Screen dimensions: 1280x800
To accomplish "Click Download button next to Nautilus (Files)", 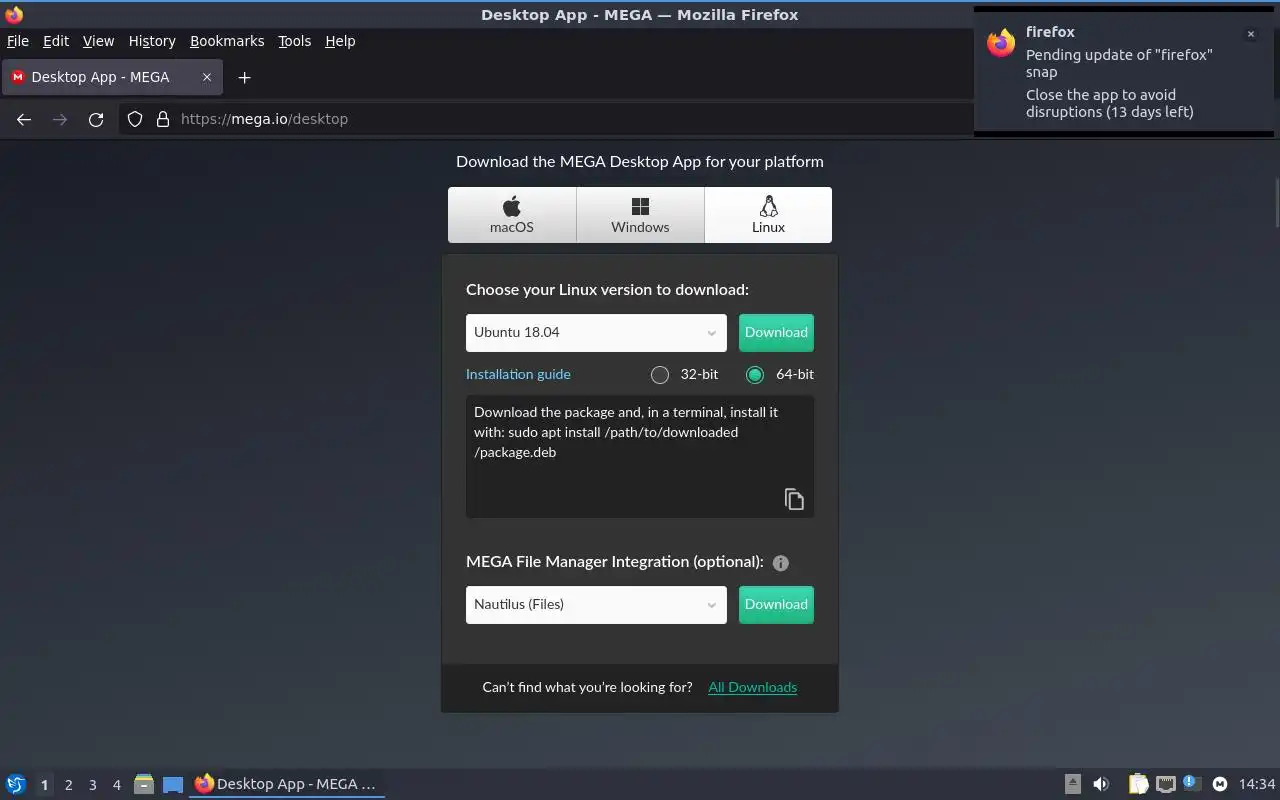I will pyautogui.click(x=776, y=605).
